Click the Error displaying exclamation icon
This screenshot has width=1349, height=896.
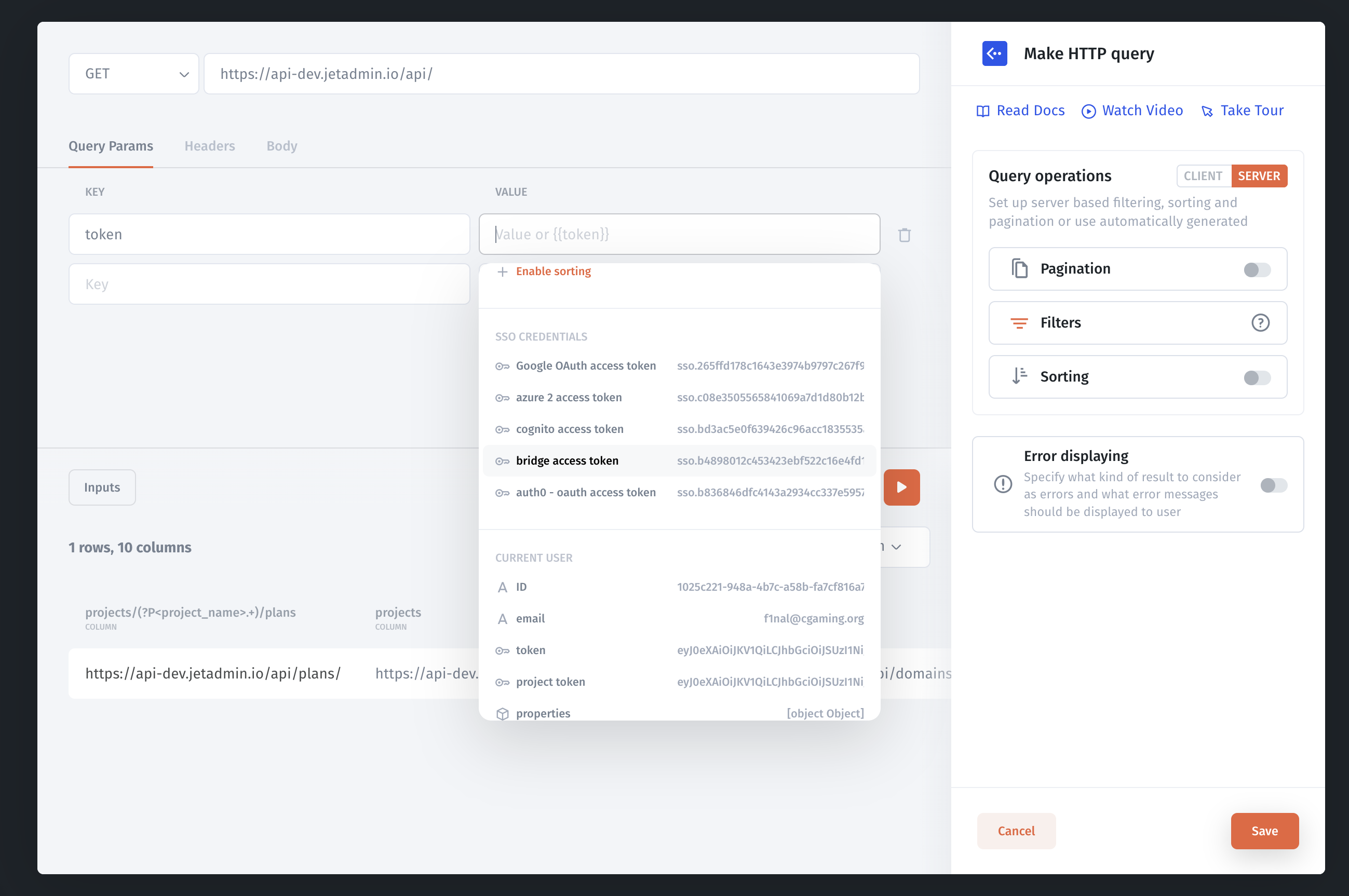pyautogui.click(x=1003, y=484)
